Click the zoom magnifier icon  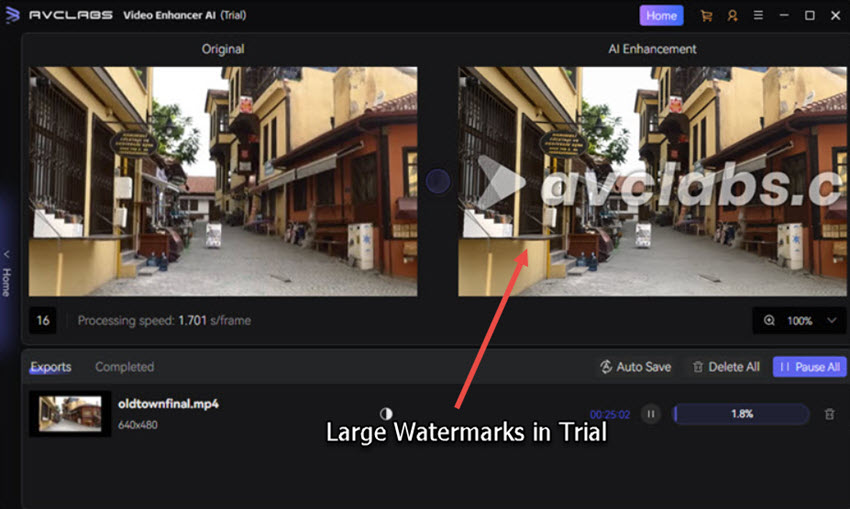(769, 320)
